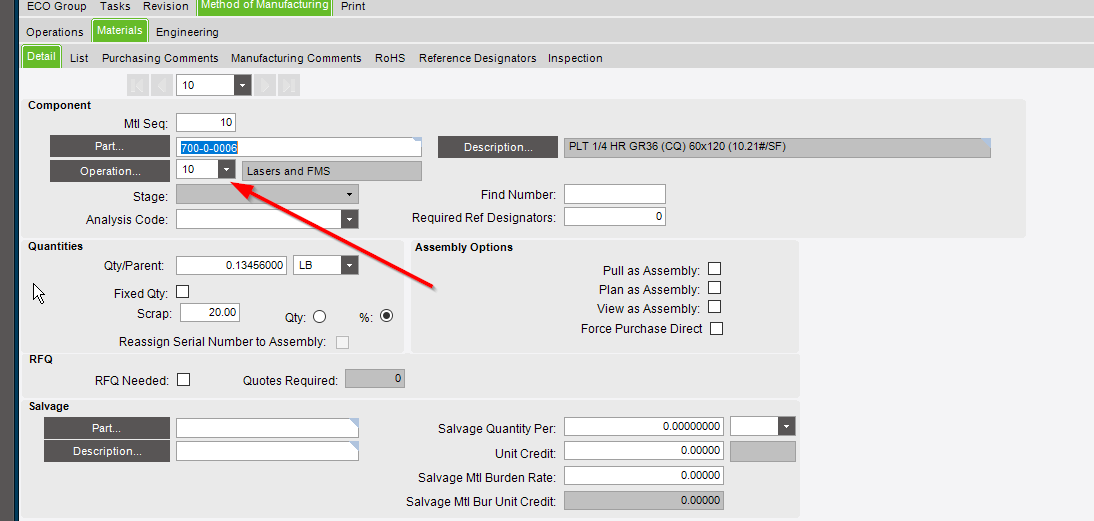Image resolution: width=1094 pixels, height=521 pixels.
Task: Toggle Pull as Assembly checkbox
Action: 714,269
